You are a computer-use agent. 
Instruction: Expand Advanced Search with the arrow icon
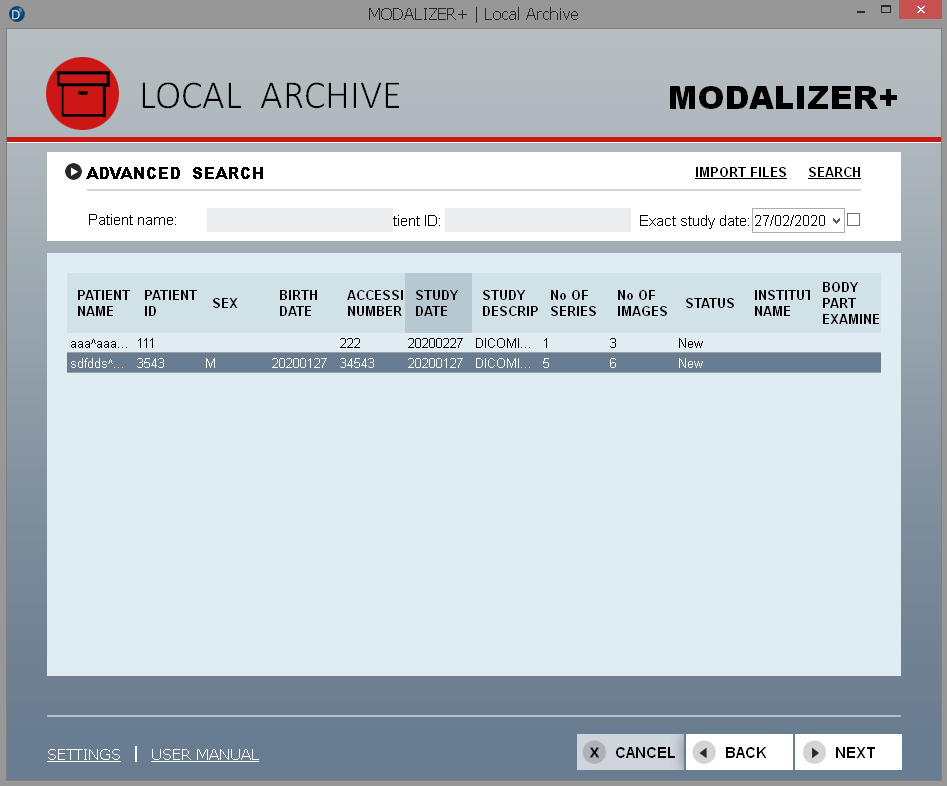tap(73, 172)
